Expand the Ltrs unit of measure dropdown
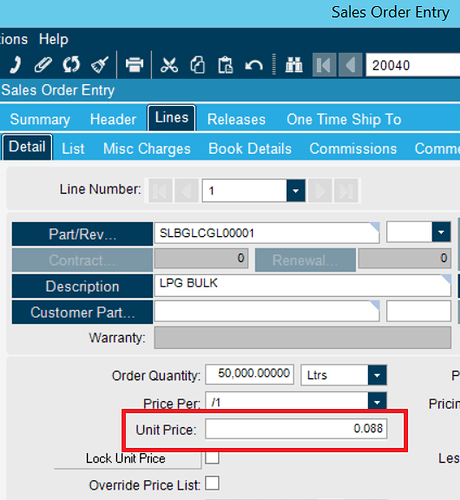 click(x=377, y=375)
